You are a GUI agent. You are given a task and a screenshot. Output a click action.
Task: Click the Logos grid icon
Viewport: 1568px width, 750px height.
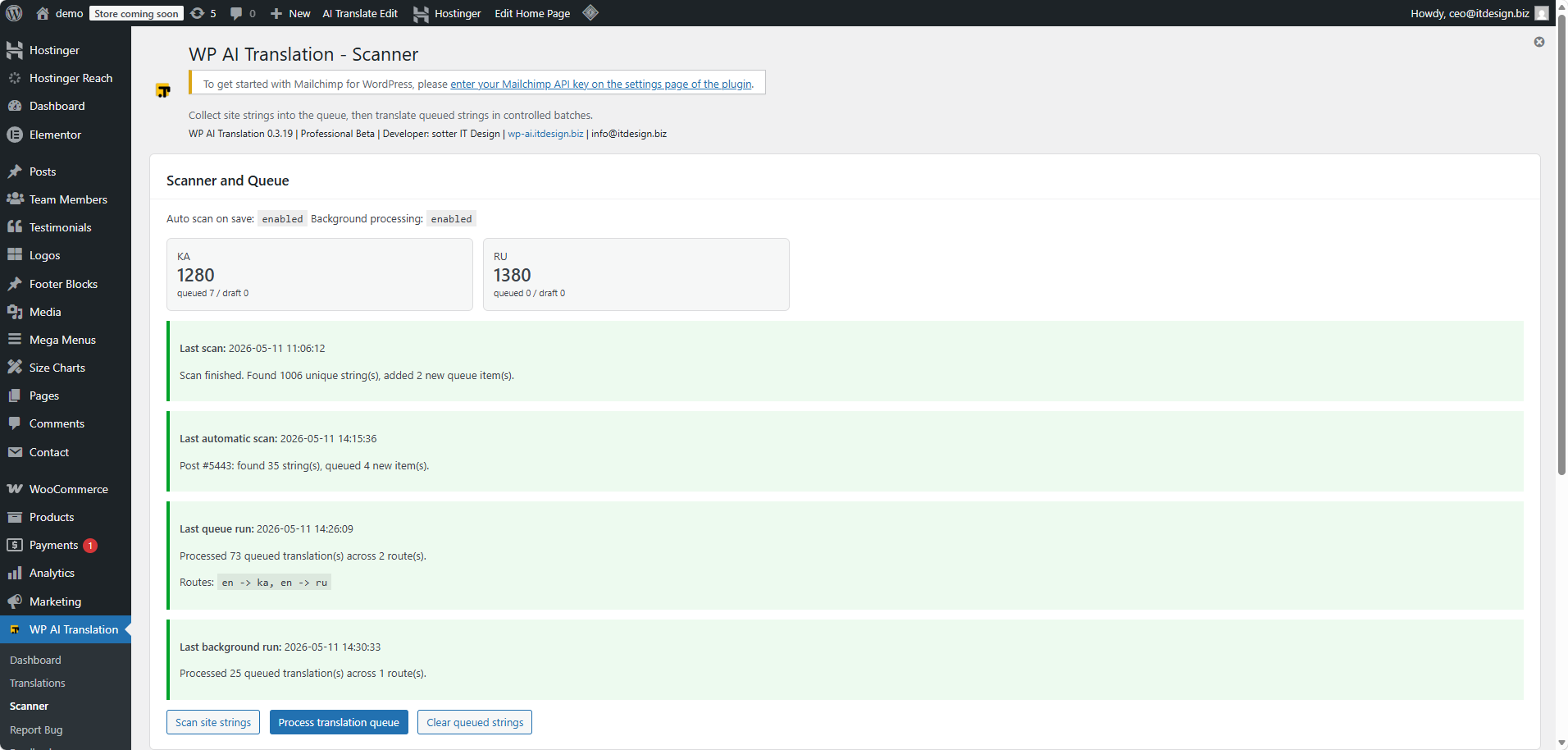point(15,255)
